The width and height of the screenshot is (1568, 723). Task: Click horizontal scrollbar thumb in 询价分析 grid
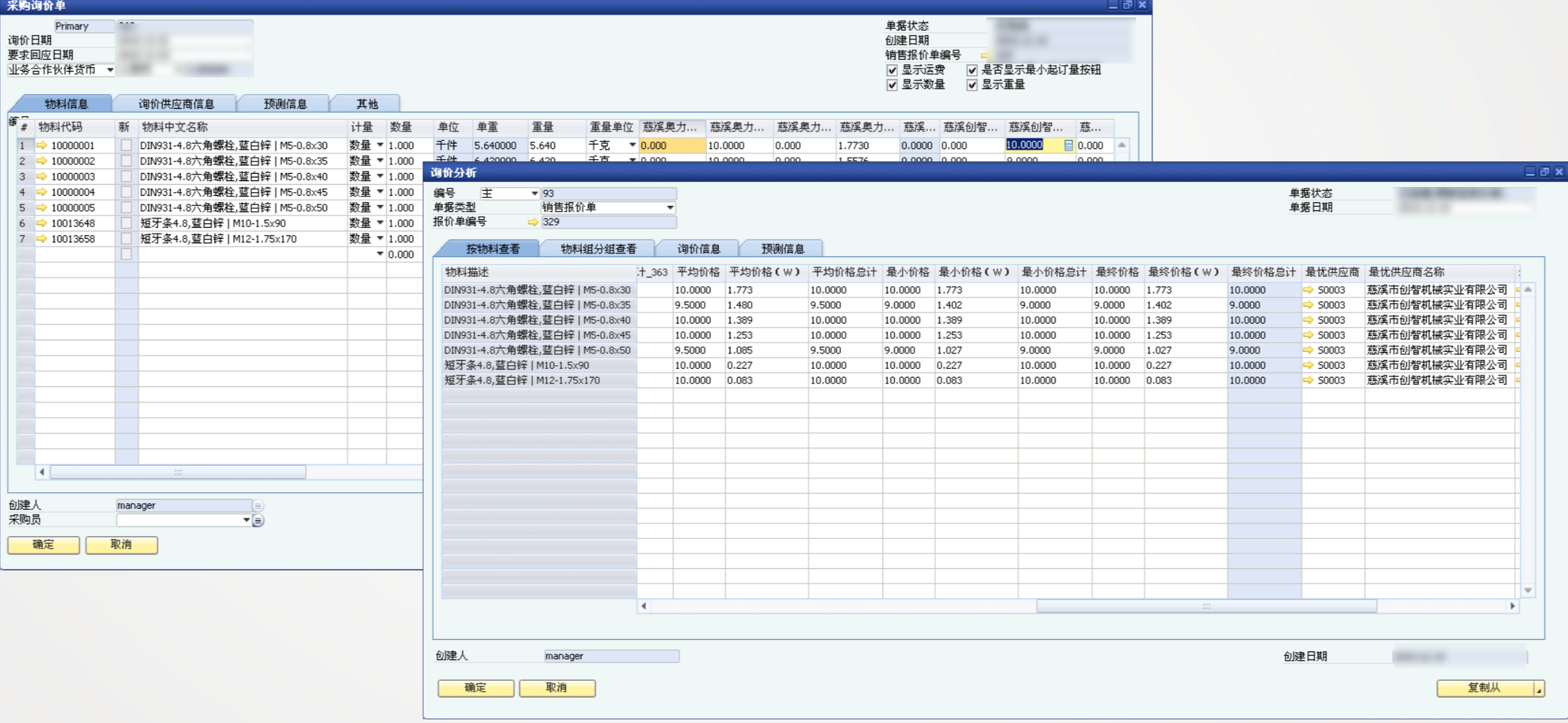(x=1206, y=606)
